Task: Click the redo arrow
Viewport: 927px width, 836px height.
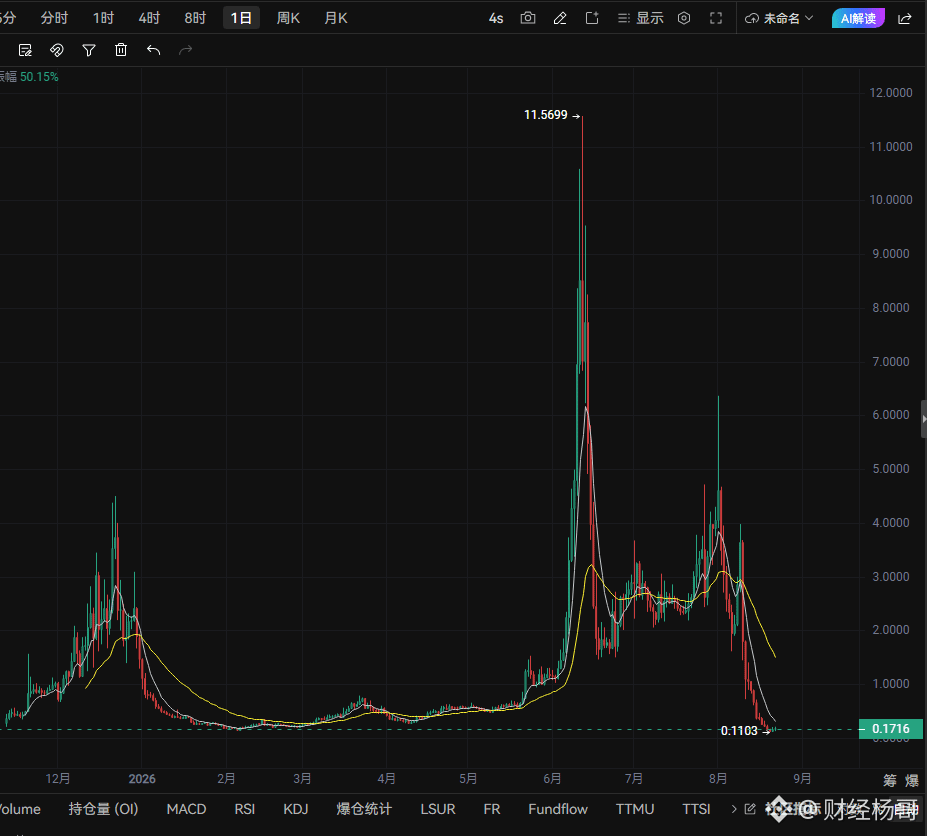Action: point(186,50)
